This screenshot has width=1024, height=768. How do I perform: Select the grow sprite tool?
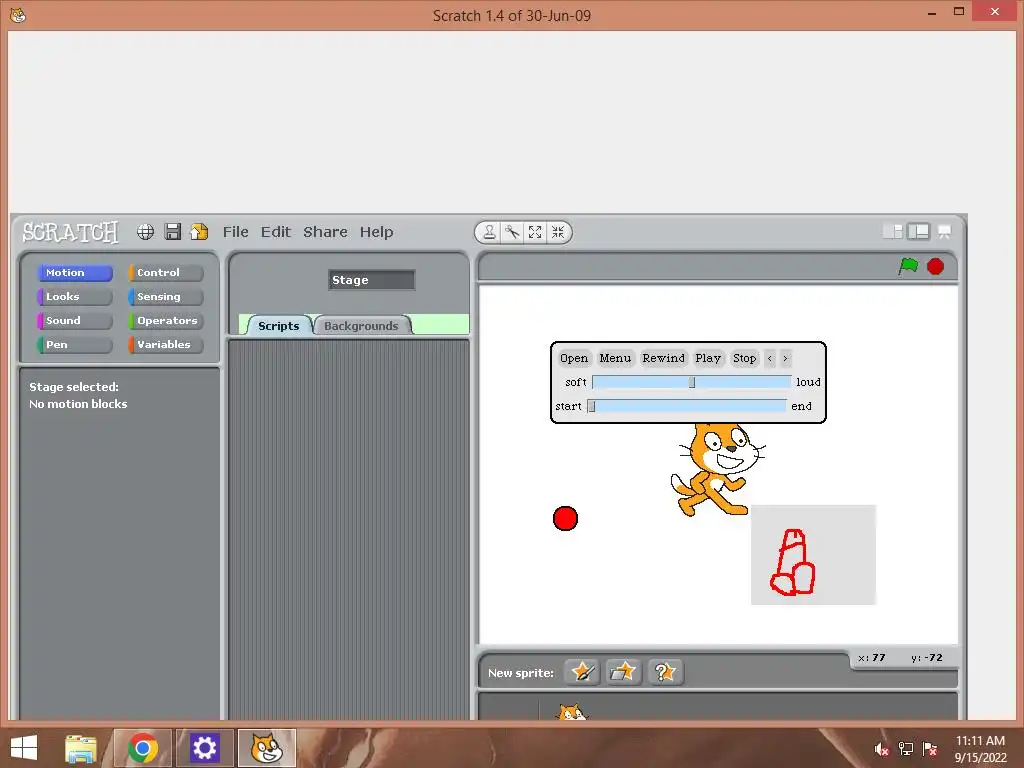click(x=535, y=232)
